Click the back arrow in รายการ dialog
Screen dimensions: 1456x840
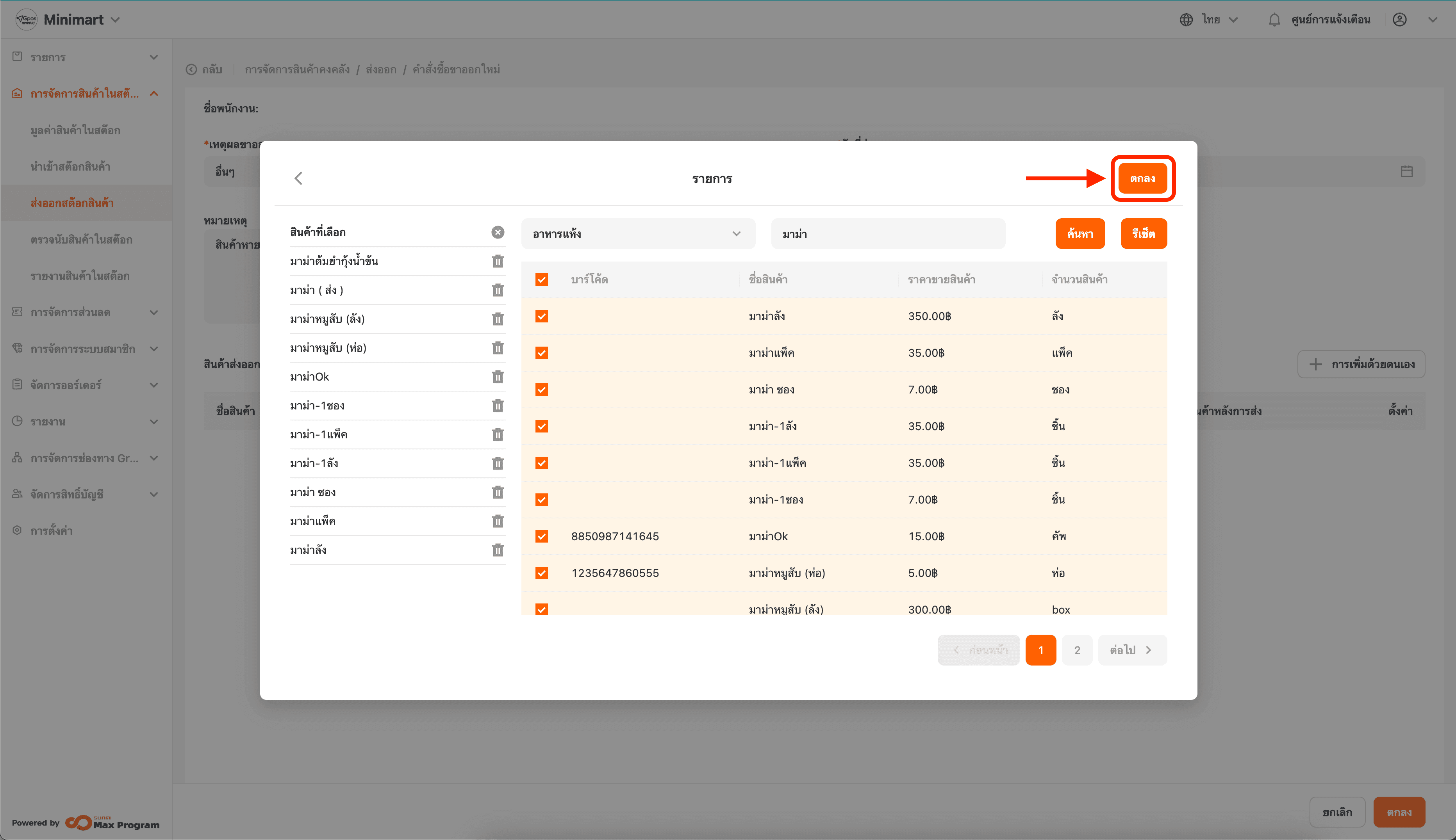(298, 178)
